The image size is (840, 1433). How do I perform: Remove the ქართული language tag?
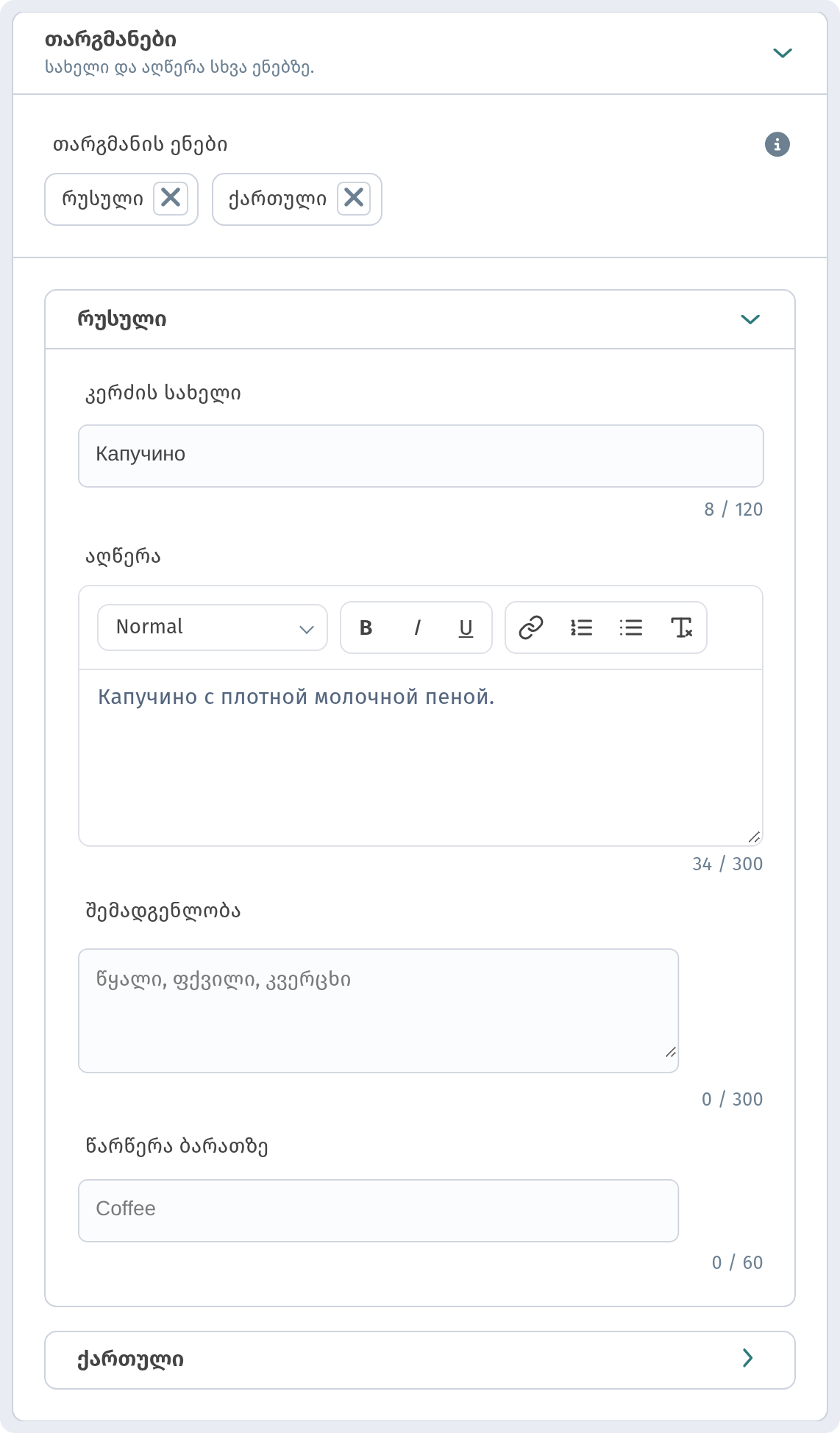pos(354,199)
